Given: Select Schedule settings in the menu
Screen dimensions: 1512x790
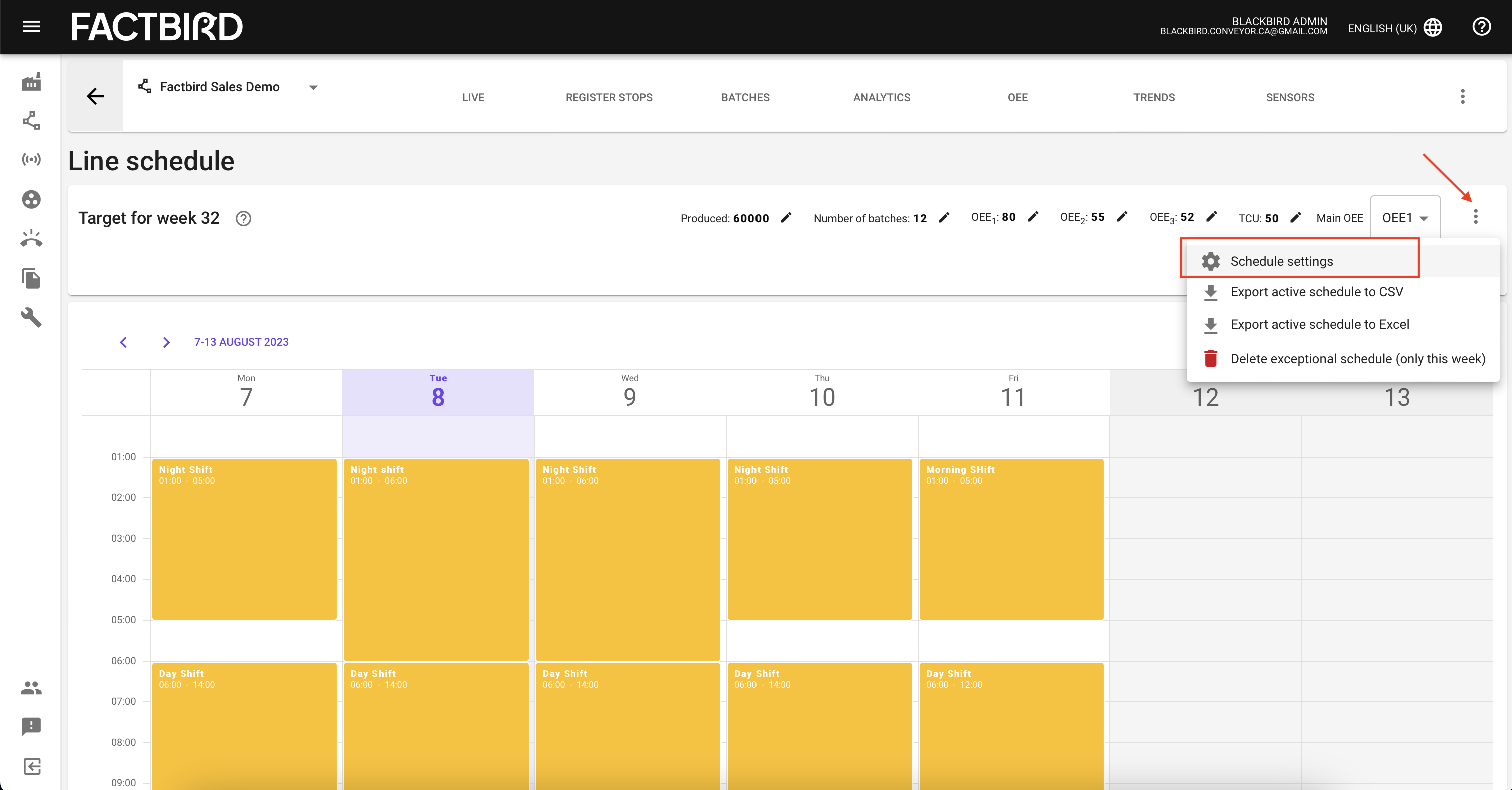Looking at the screenshot, I should click(x=1343, y=261).
